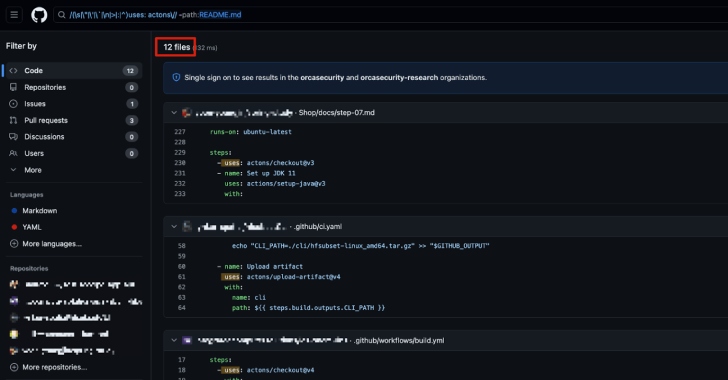Click the Users filter people icon
Viewport: 728px width, 380px height.
(13, 153)
